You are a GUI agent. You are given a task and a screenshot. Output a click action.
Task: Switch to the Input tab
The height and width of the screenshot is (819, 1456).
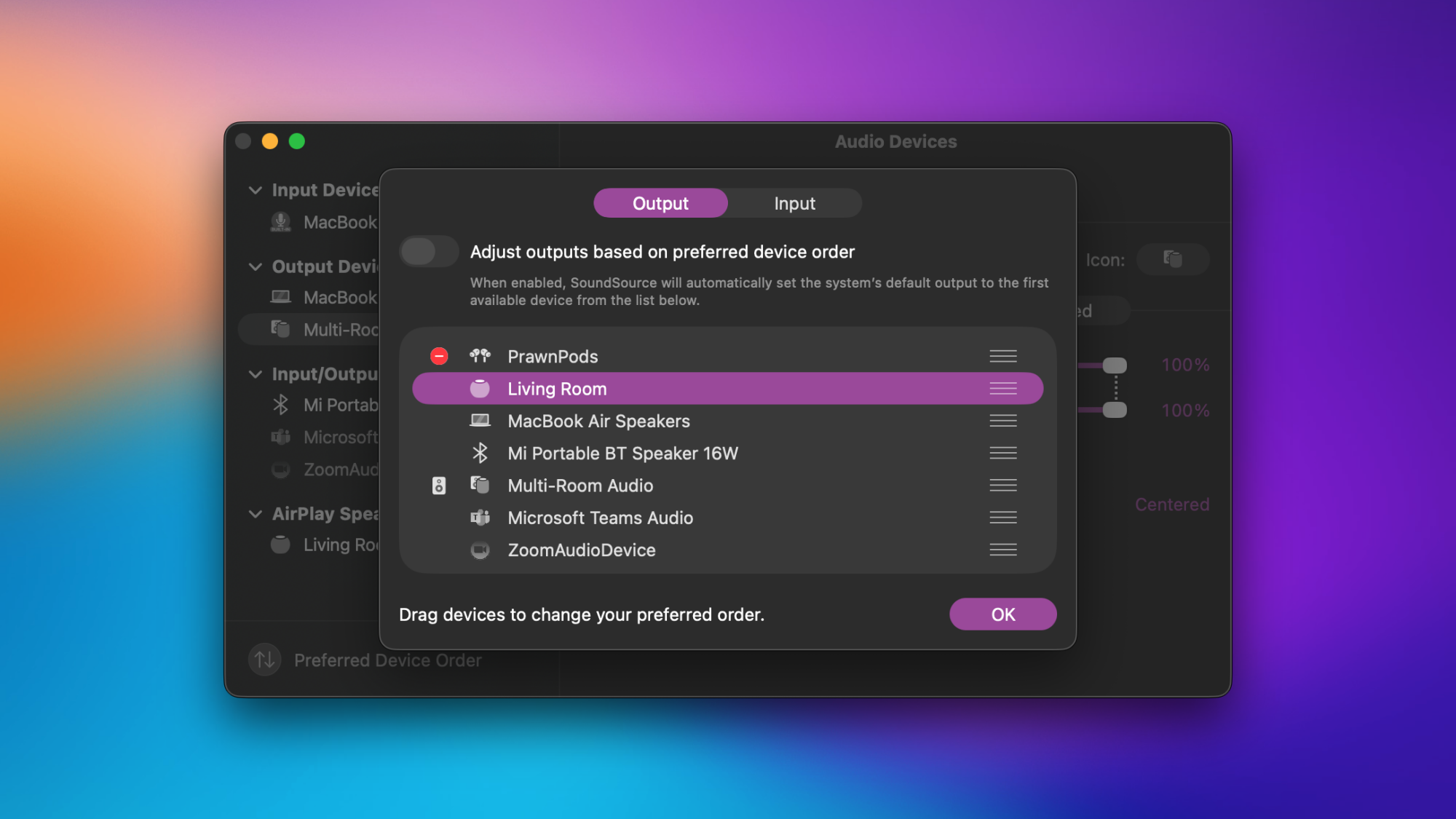click(794, 203)
